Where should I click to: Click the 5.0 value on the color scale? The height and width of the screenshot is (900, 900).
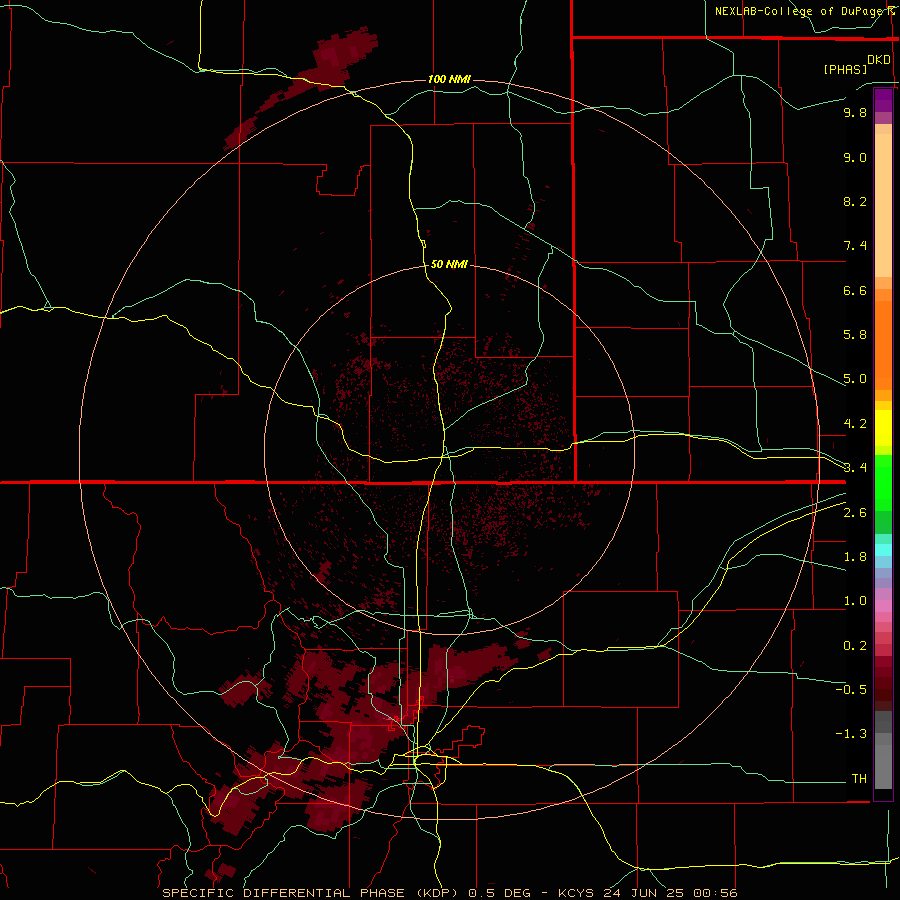tap(855, 379)
